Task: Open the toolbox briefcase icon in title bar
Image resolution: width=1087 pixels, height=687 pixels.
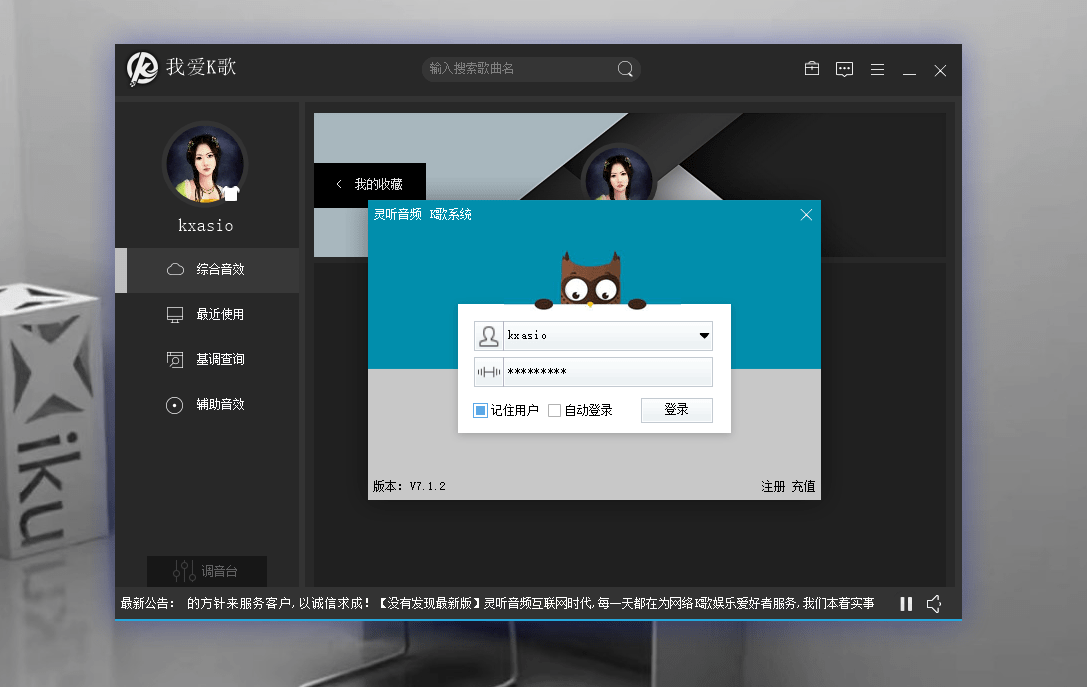Action: (812, 69)
